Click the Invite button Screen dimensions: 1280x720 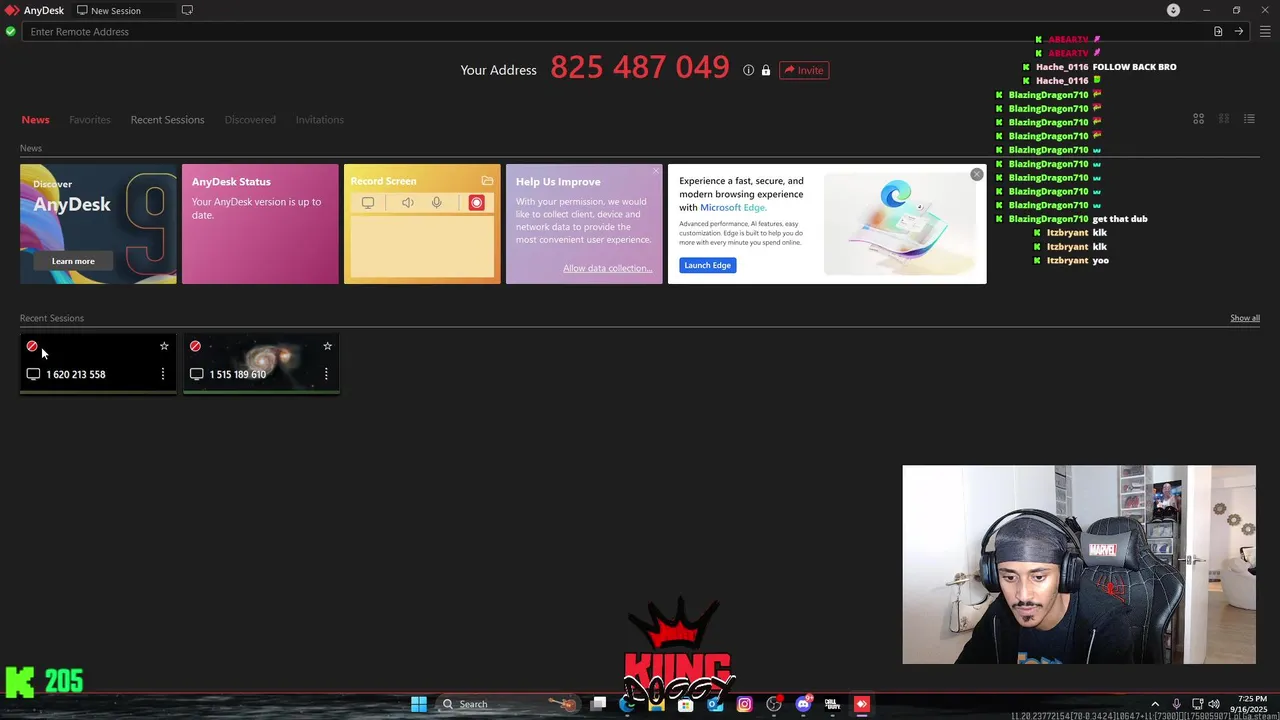pyautogui.click(x=804, y=70)
